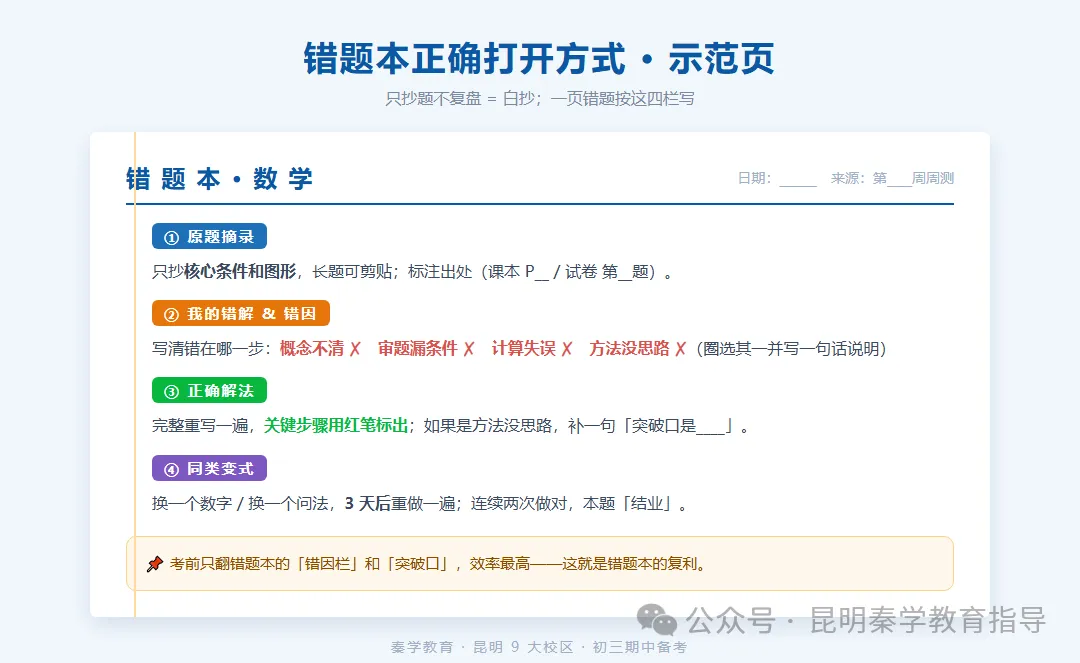This screenshot has width=1080, height=663.
Task: Click the text 课本 P__ / 试卷 第__题
Action: click(x=571, y=271)
